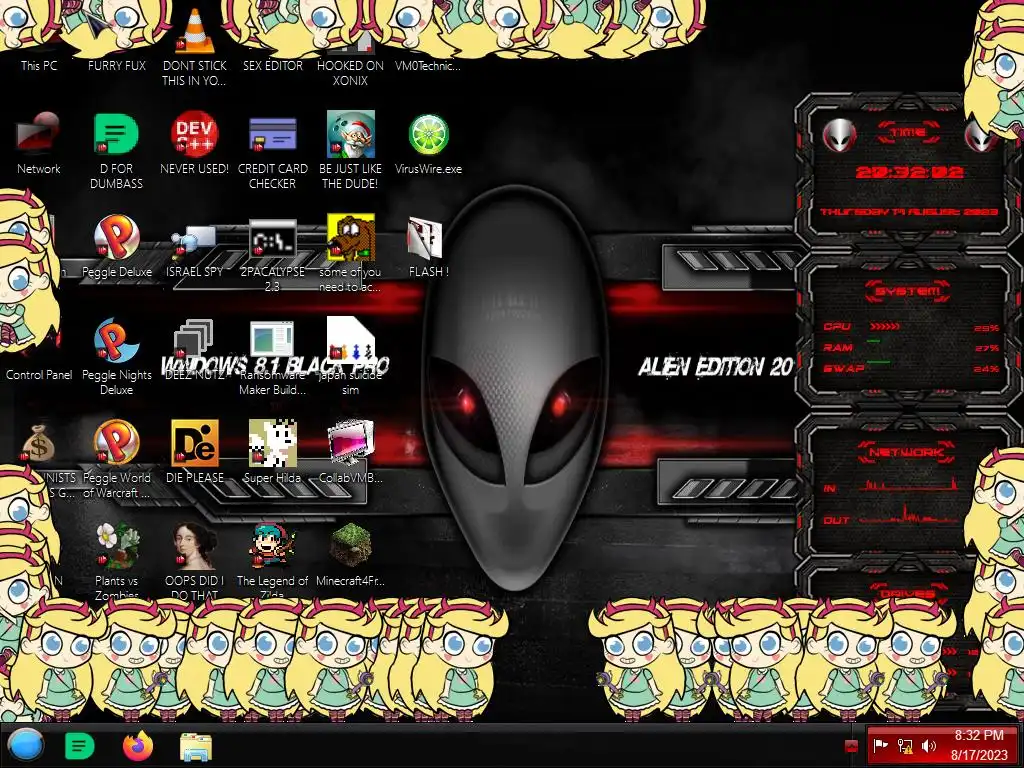Screen dimensions: 1024x768
Task: Open the Network desktop icon
Action: [38, 135]
